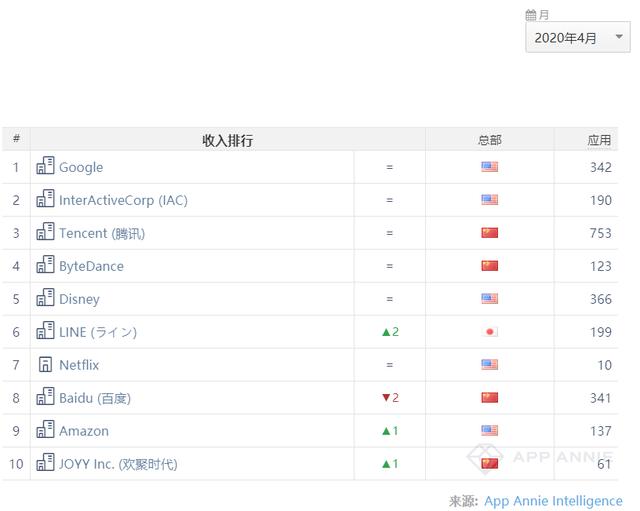The image size is (640, 511).
Task: Click the China flag in Tencent's row
Action: click(x=489, y=233)
